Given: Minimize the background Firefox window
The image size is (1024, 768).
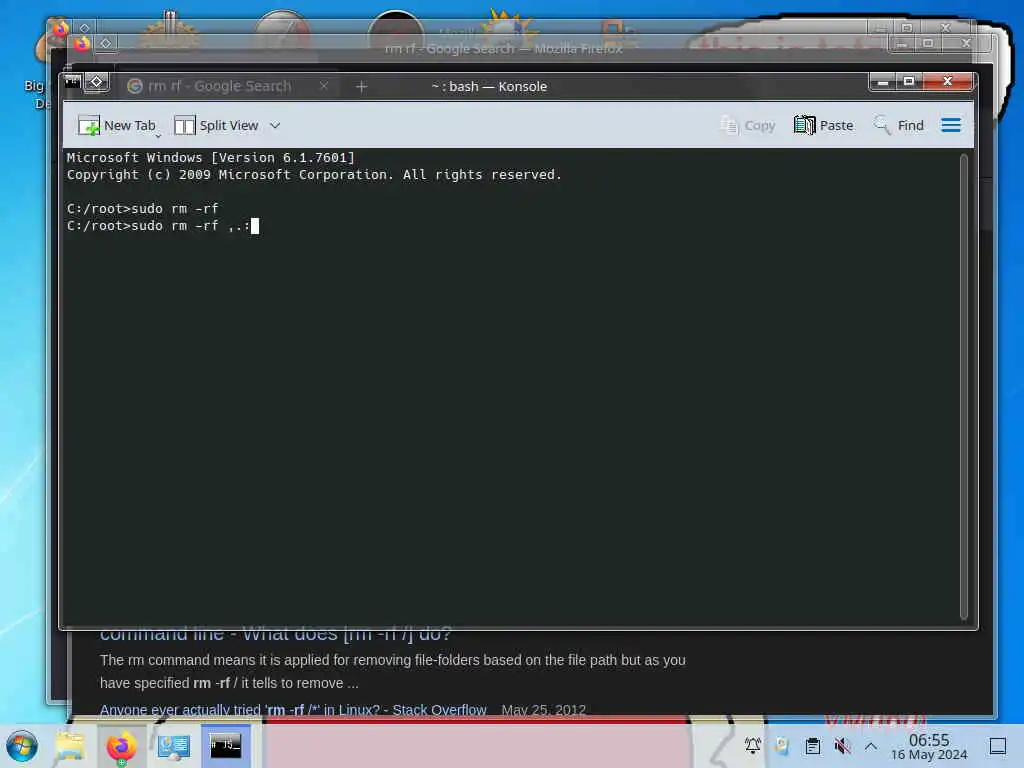Looking at the screenshot, I should 902,43.
